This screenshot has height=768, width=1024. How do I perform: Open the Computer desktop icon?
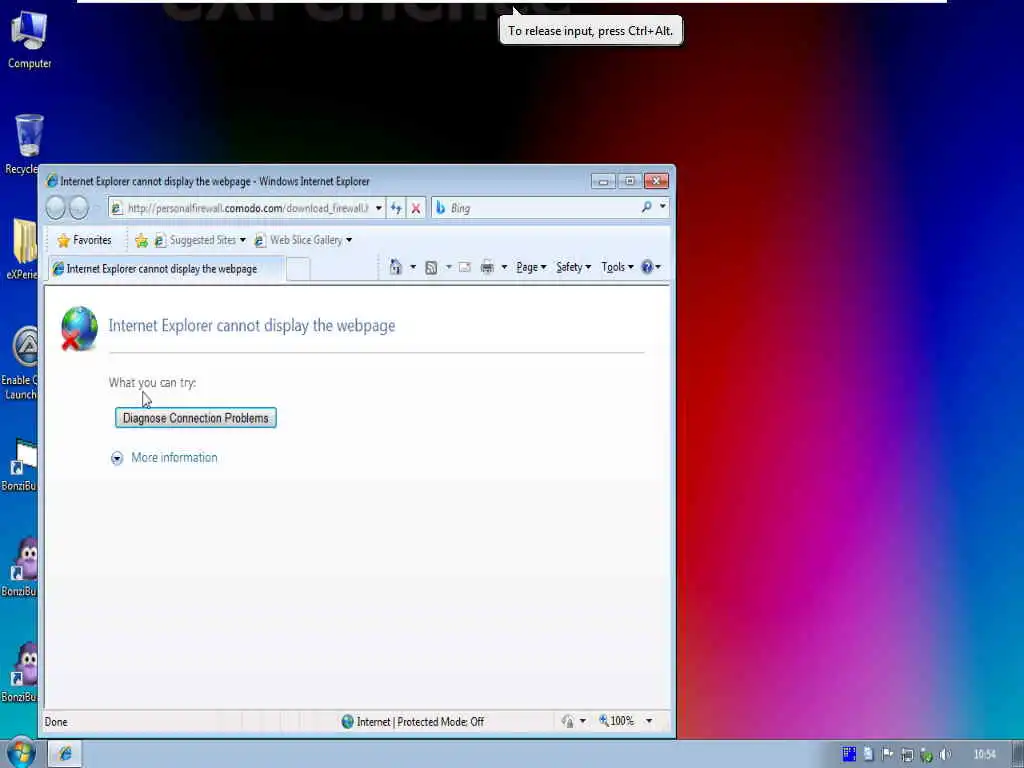29,39
